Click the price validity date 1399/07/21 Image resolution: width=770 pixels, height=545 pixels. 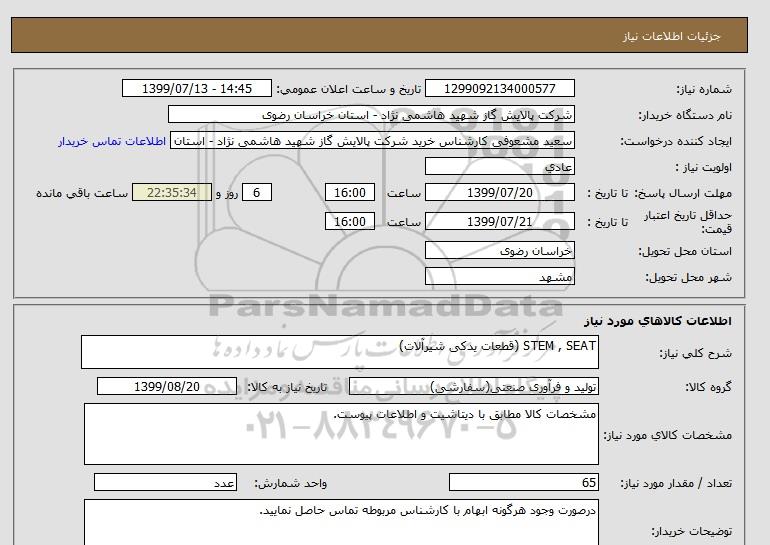pyautogui.click(x=499, y=222)
